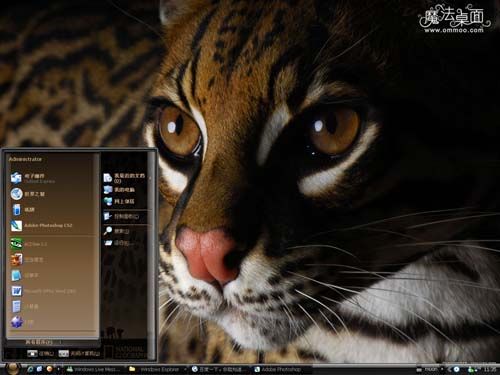Open My Computer in Start menu
The width and height of the screenshot is (500, 375).
tap(125, 190)
